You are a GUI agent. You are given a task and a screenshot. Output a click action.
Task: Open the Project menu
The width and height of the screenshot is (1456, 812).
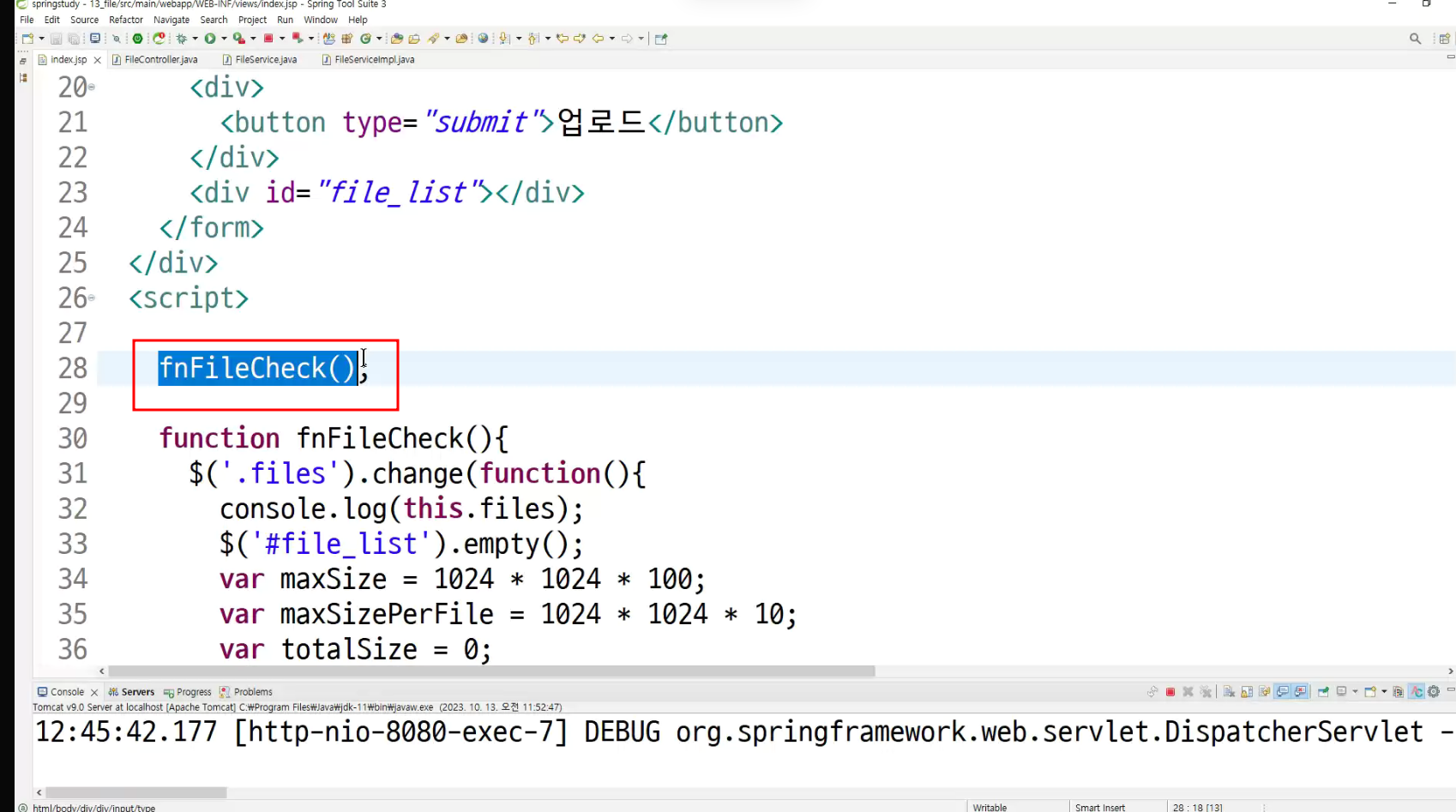click(252, 20)
